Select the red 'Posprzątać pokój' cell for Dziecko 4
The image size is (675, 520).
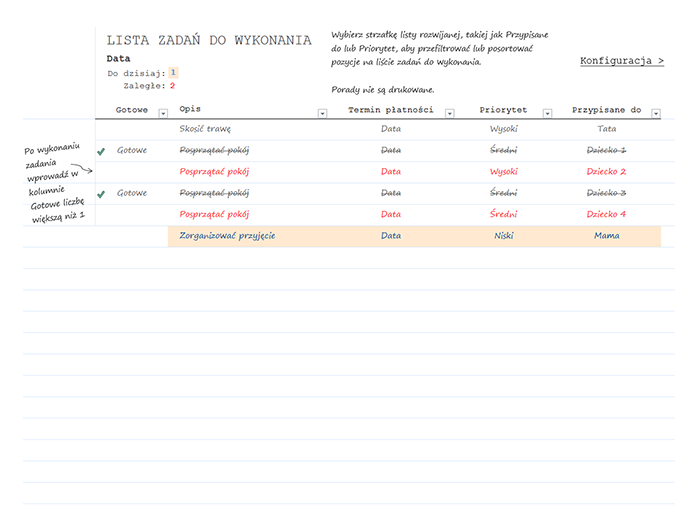tap(214, 214)
